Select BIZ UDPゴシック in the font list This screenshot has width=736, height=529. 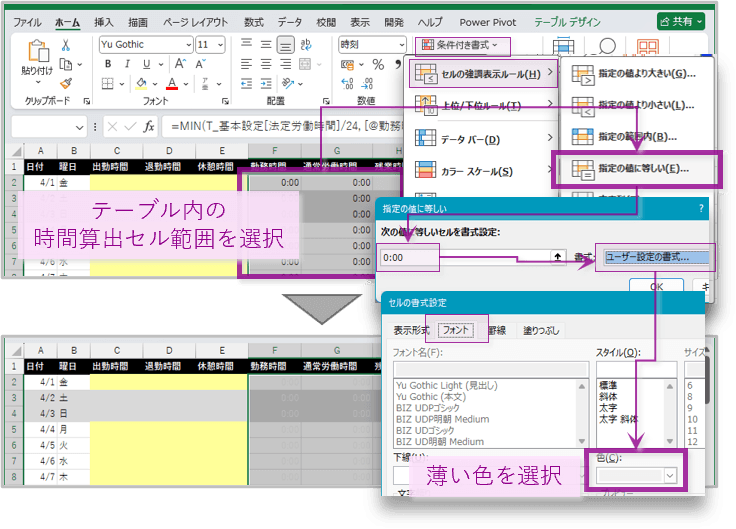pyautogui.click(x=428, y=408)
